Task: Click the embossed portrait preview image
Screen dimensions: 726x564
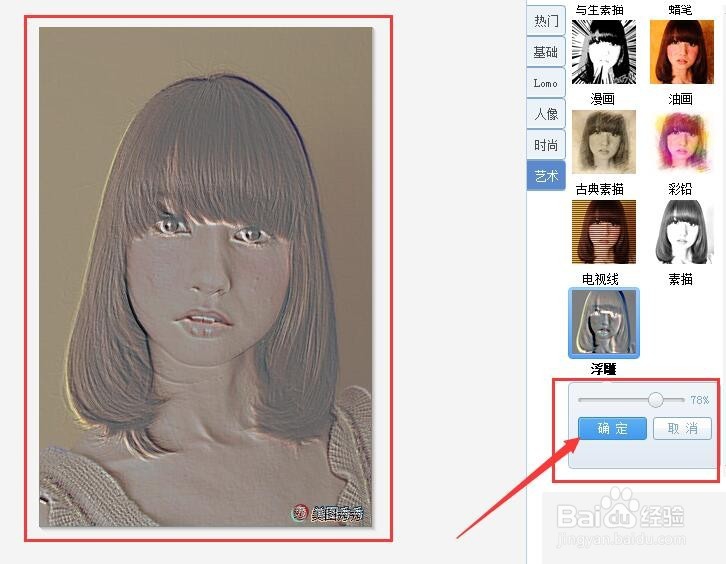Action: 206,276
